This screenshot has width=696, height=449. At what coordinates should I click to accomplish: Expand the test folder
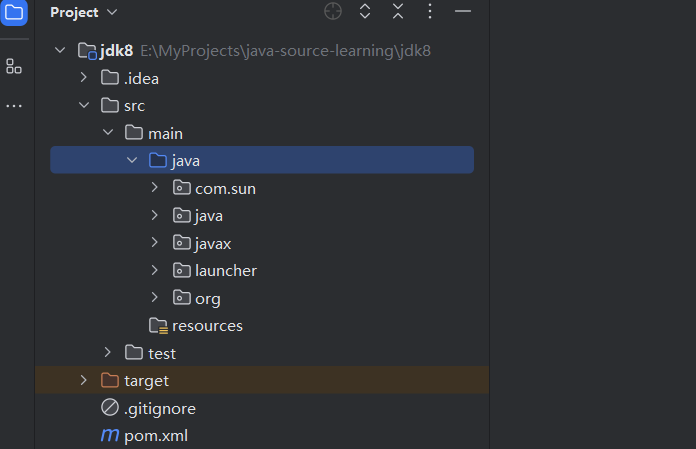(109, 353)
